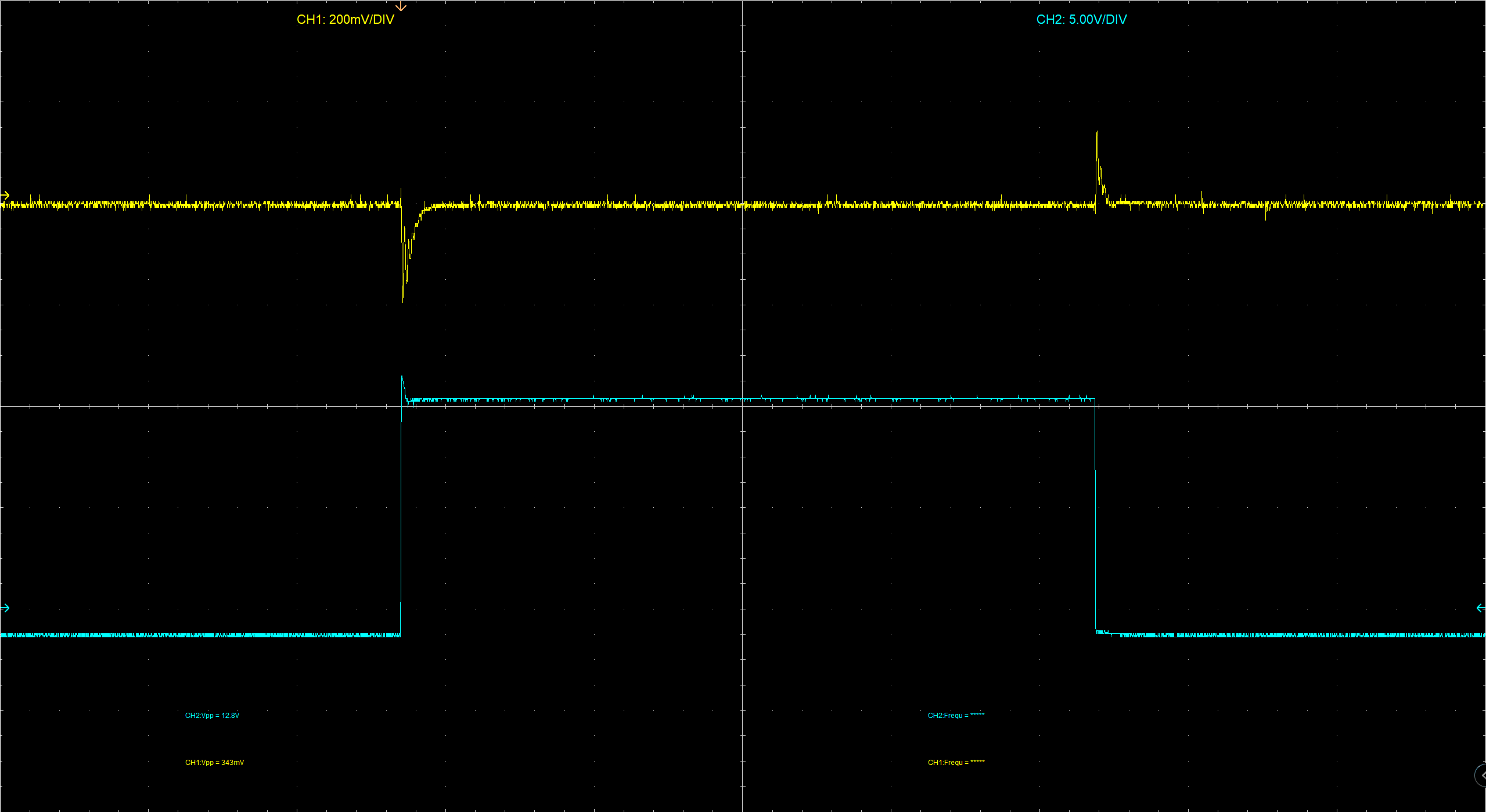The height and width of the screenshot is (812, 1486).
Task: Click the CH1:Frequ measurement readout
Action: [956, 763]
